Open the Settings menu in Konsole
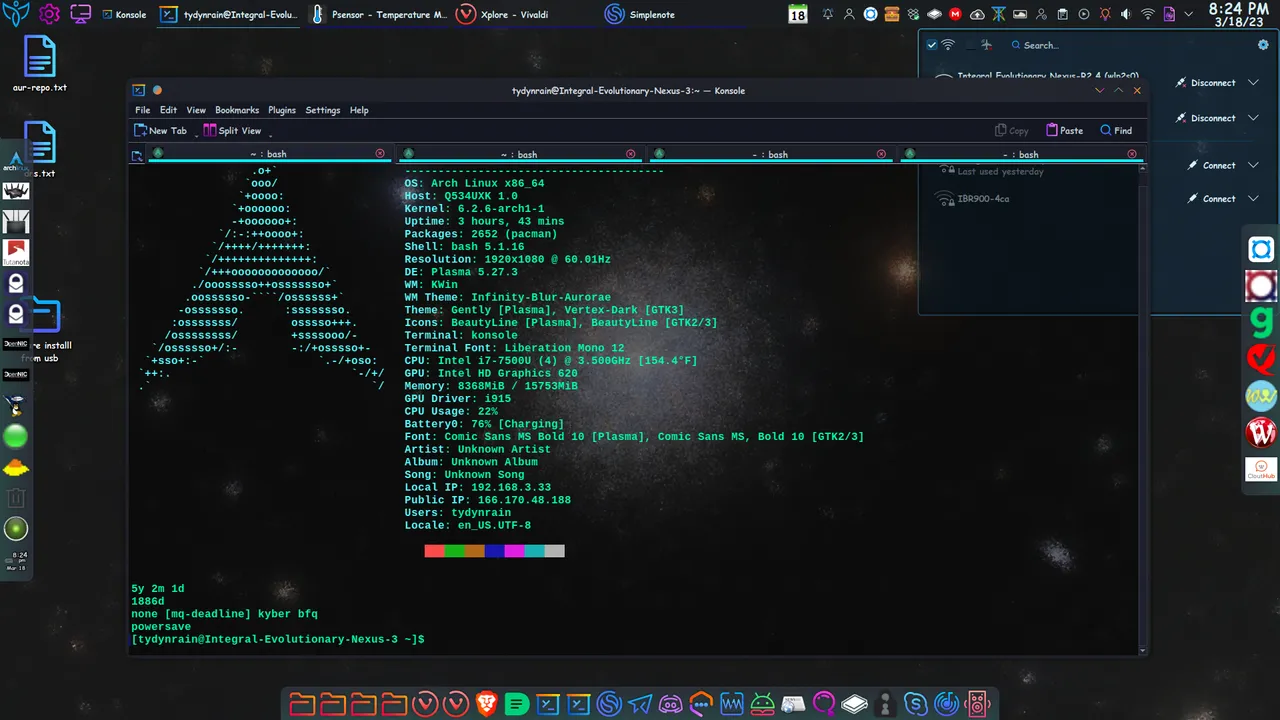Viewport: 1280px width, 720px height. (x=323, y=110)
